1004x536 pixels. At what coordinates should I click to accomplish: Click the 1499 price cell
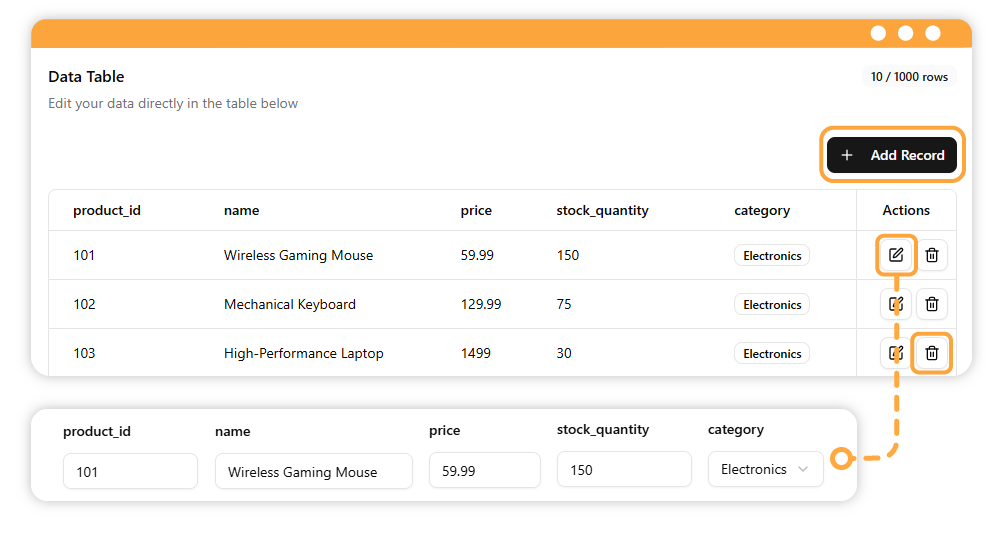[x=476, y=353]
